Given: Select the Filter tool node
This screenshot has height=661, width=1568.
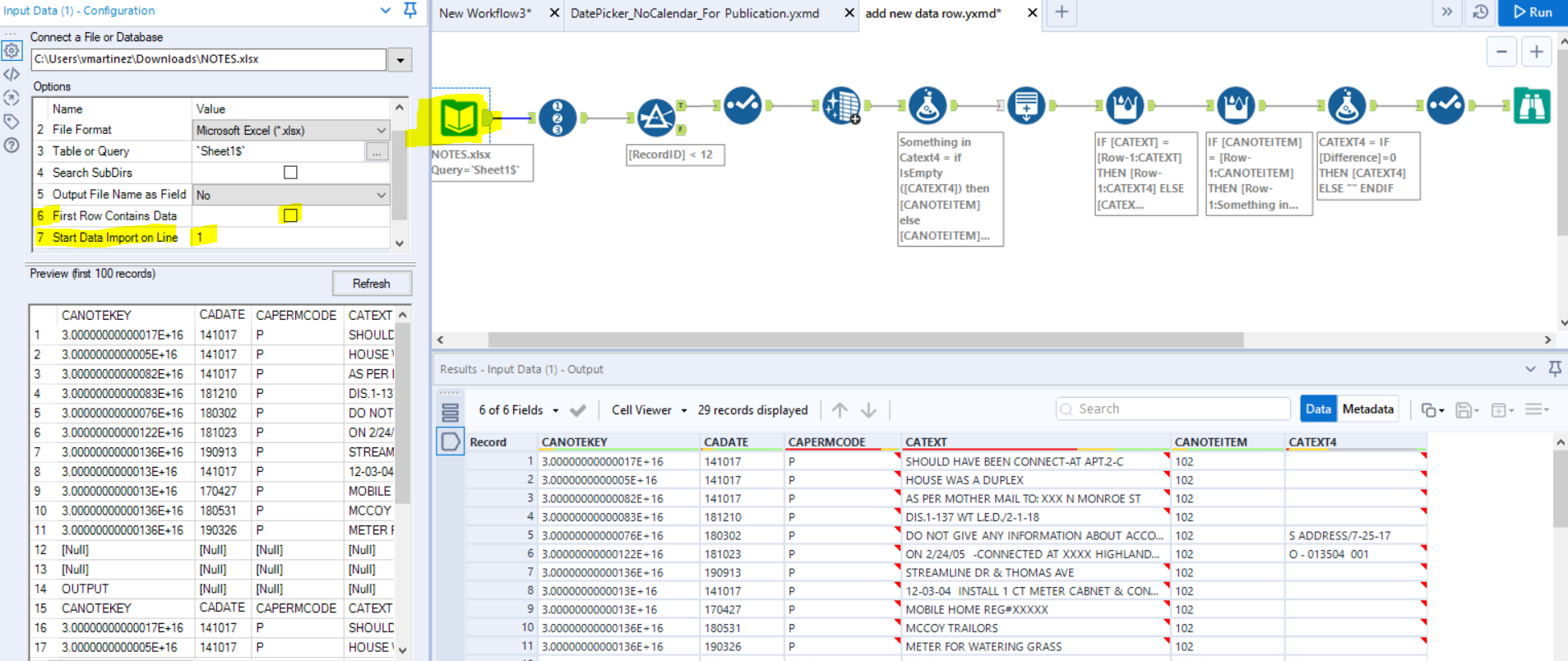Looking at the screenshot, I should tap(656, 118).
